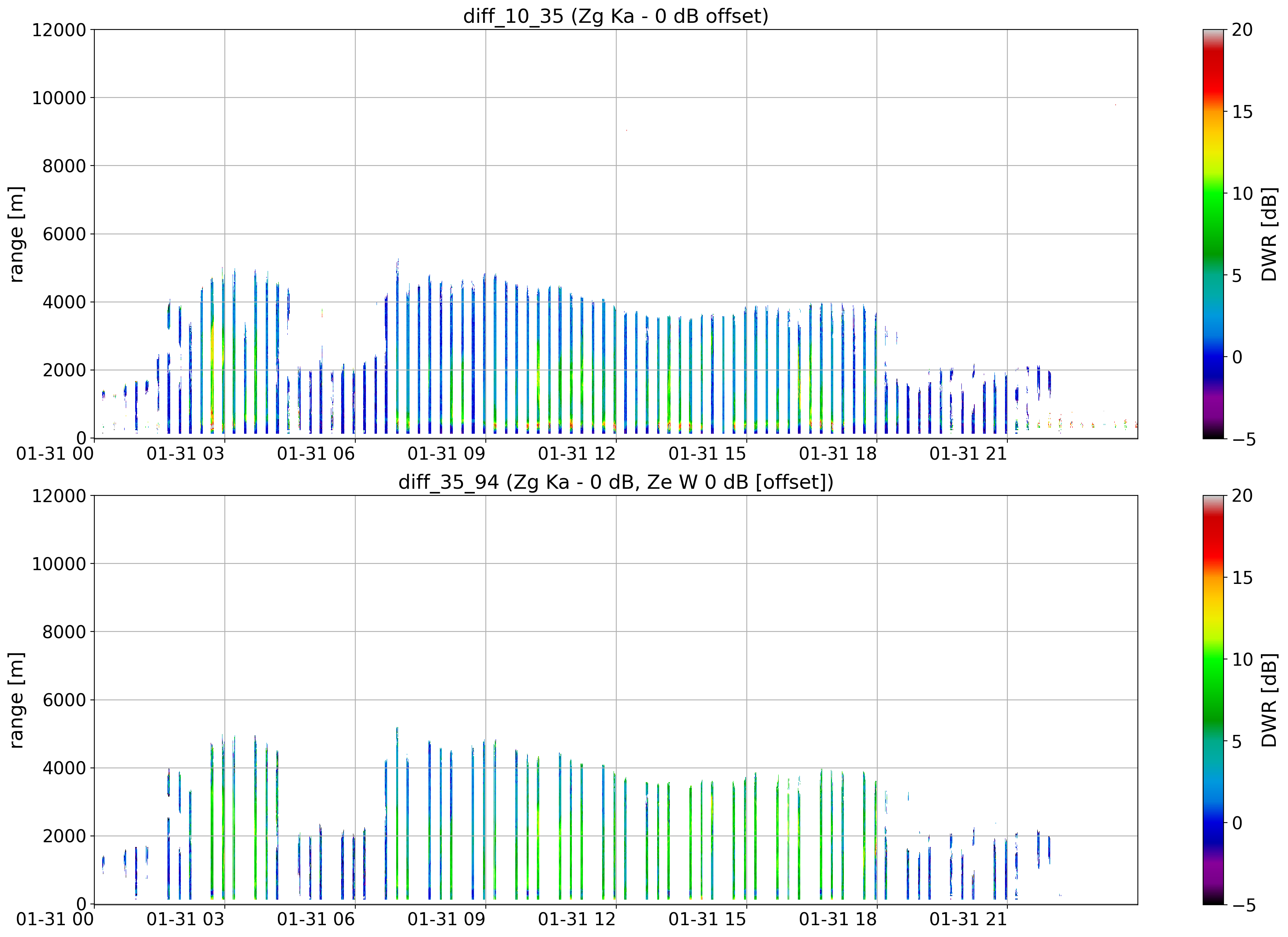Click y-tick "4000" on the diff_35_94 plot
This screenshot has width=1288, height=937.
[x=64, y=768]
